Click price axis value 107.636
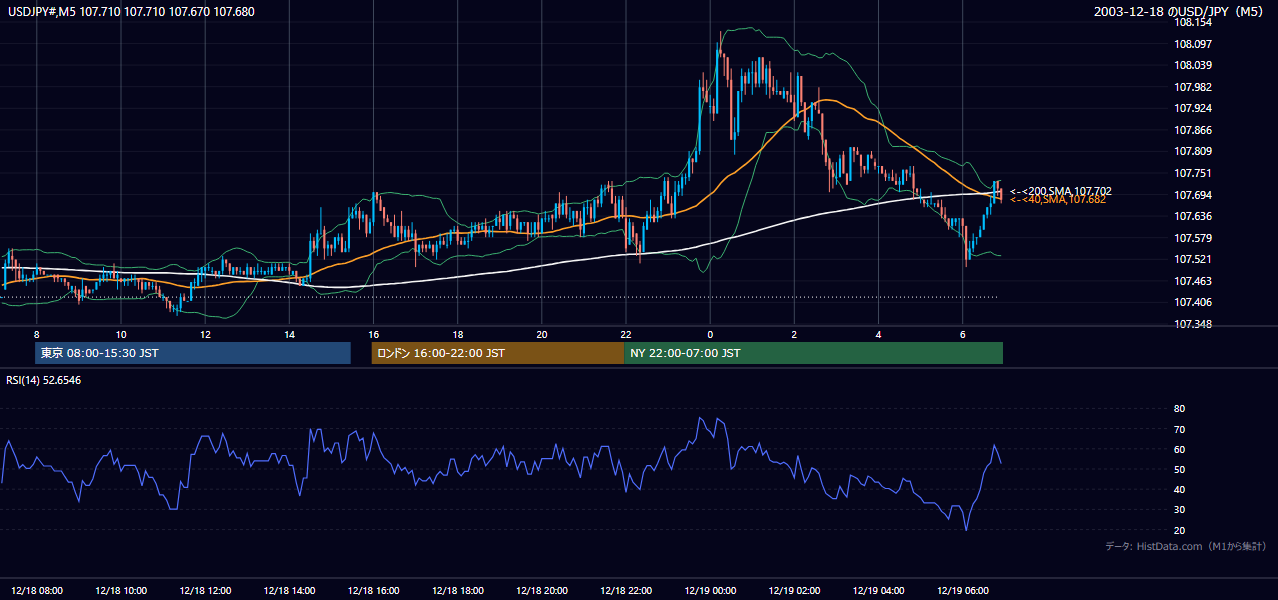Screen dimensions: 1278x600 point(1193,216)
